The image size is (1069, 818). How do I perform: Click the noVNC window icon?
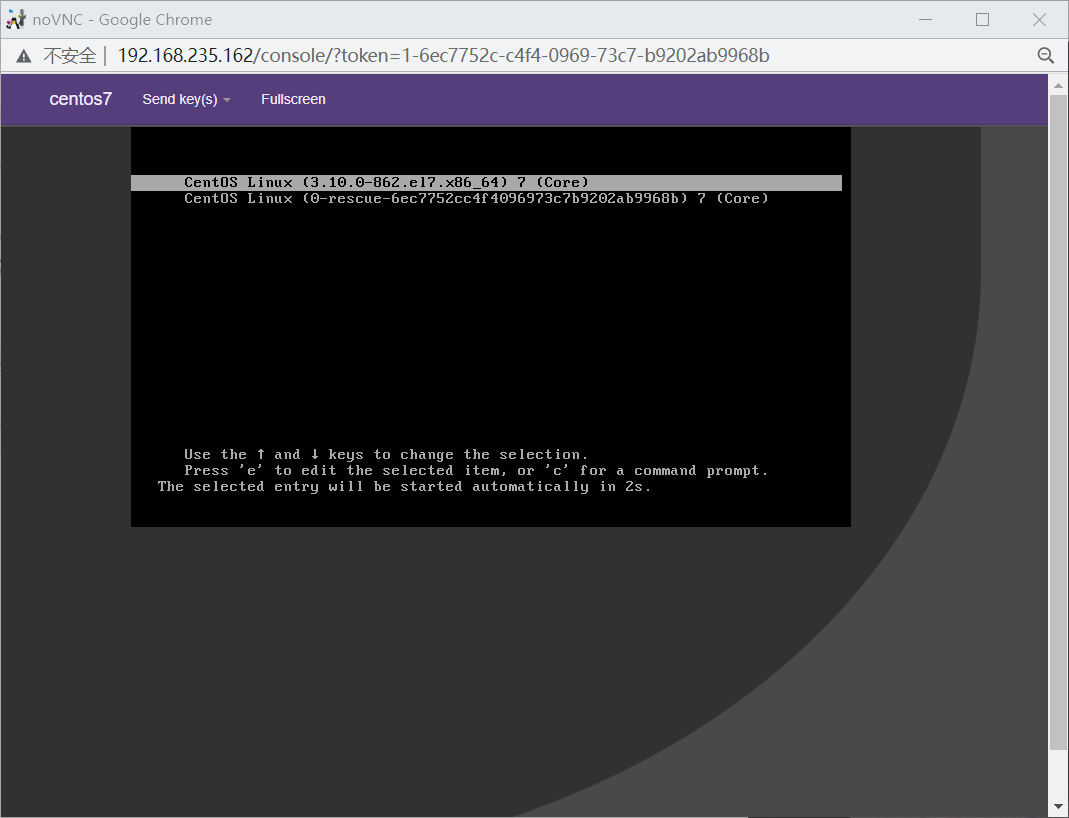pyautogui.click(x=16, y=20)
